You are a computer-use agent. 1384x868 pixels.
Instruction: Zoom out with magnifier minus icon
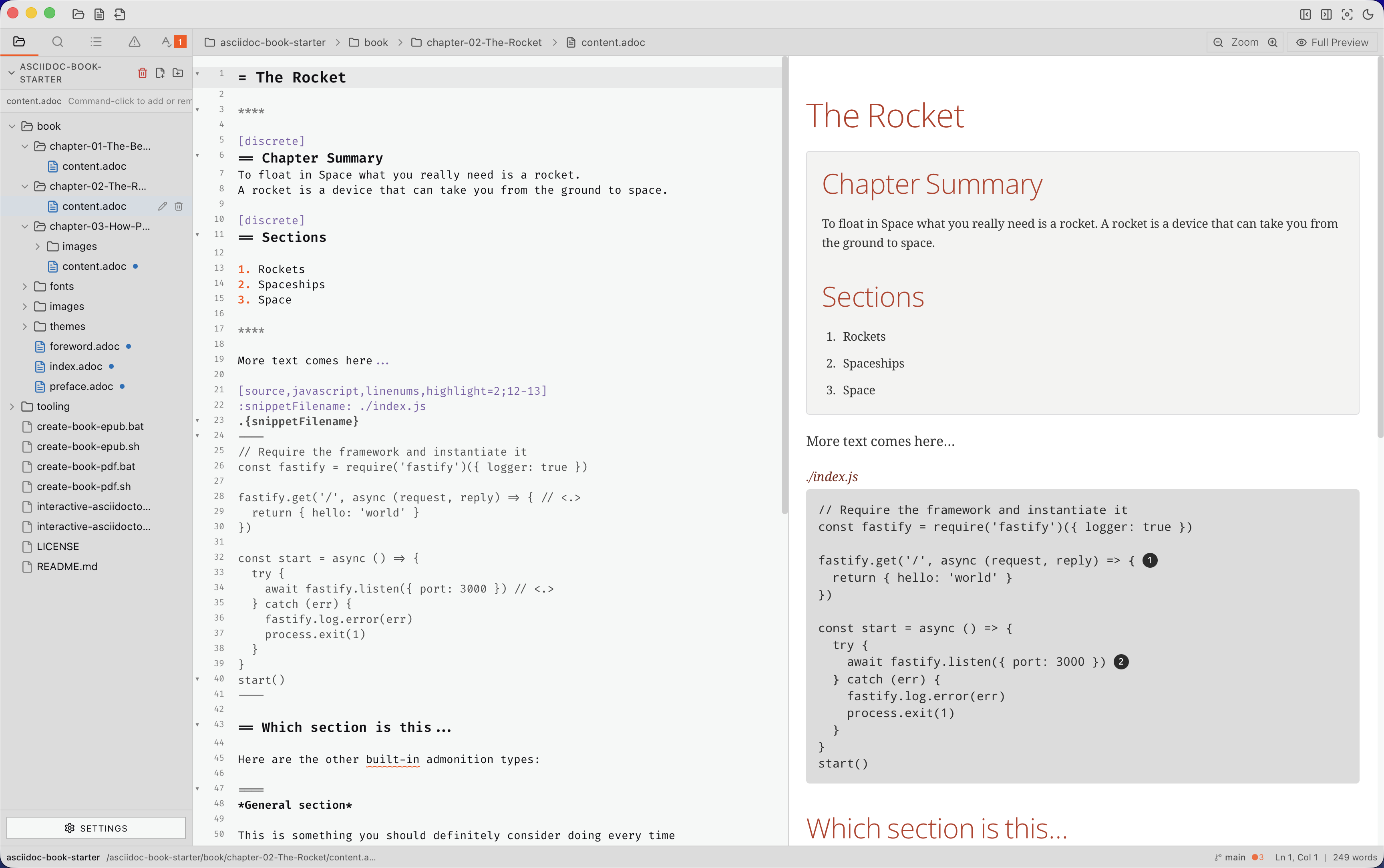[1218, 42]
